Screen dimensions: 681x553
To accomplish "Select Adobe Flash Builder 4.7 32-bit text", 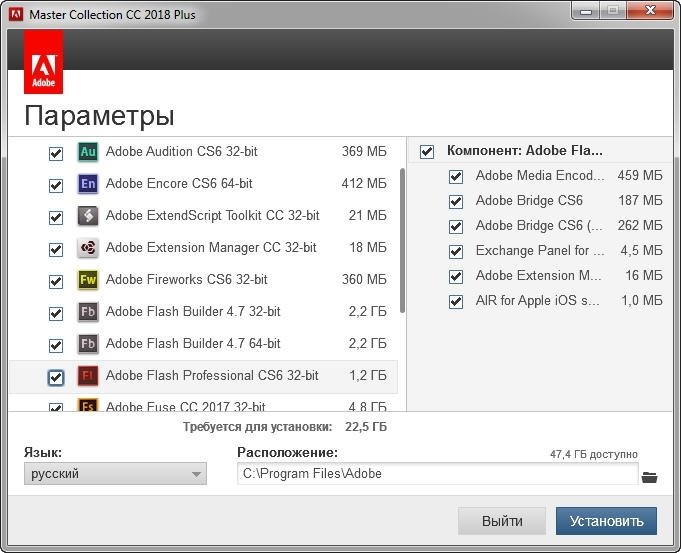I will coord(193,311).
